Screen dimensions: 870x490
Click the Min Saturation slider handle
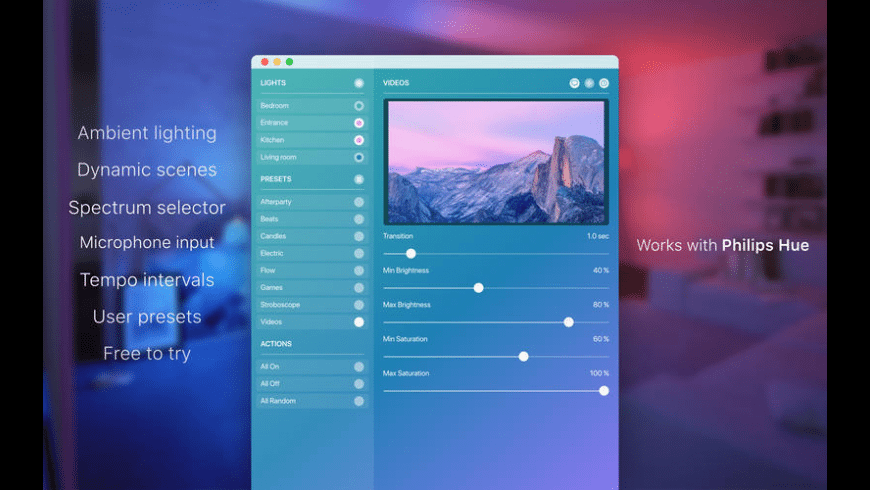point(523,357)
